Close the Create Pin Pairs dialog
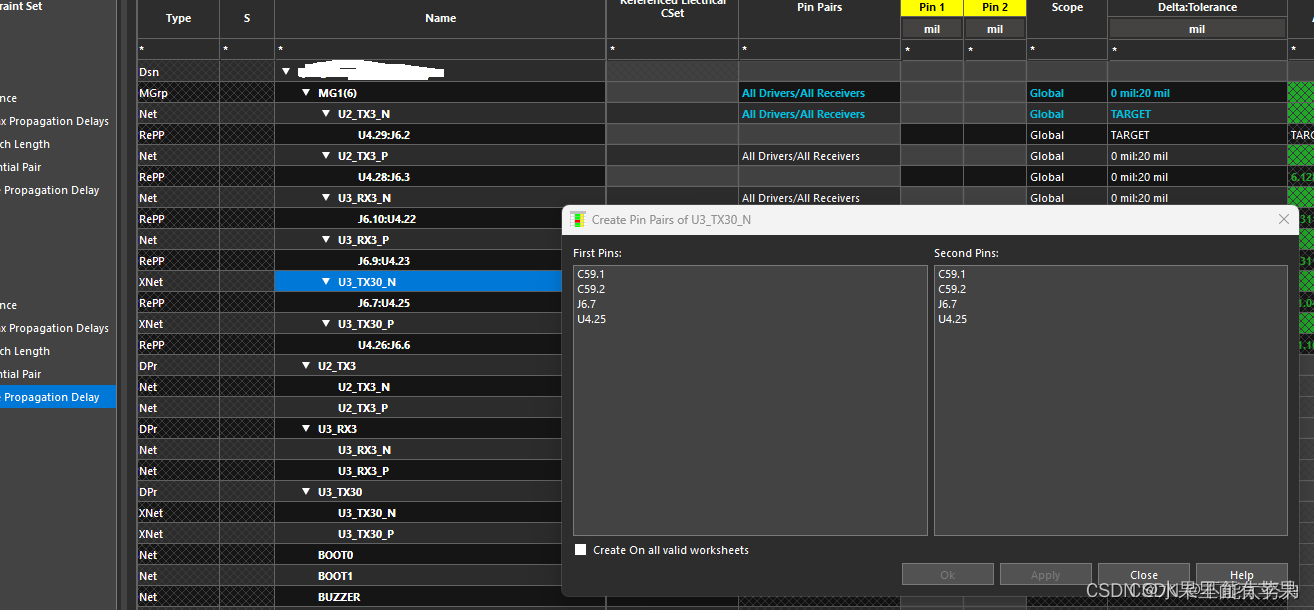This screenshot has width=1314, height=610. tap(1284, 219)
